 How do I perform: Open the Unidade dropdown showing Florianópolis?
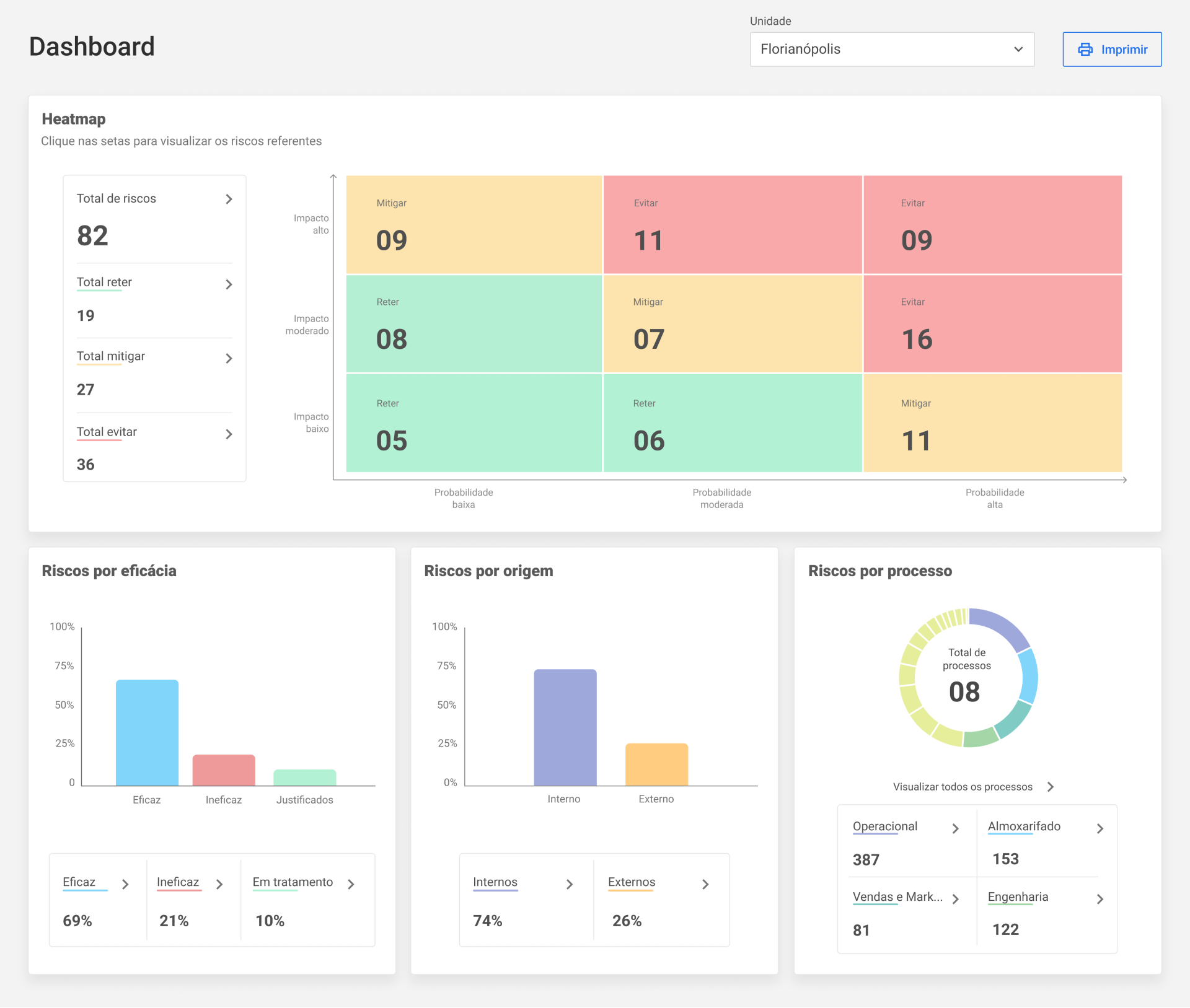[x=891, y=50]
